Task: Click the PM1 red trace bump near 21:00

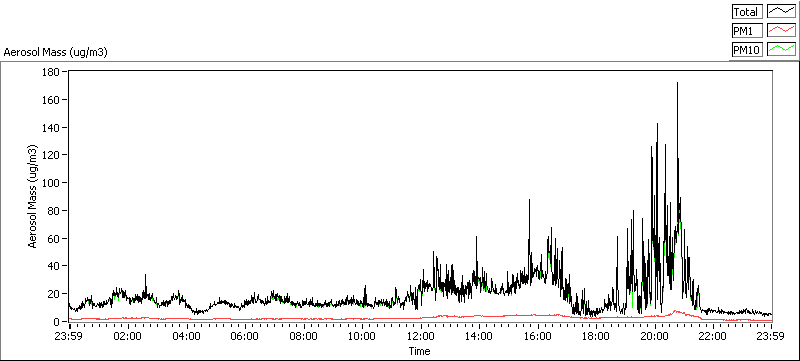Action: [x=676, y=311]
